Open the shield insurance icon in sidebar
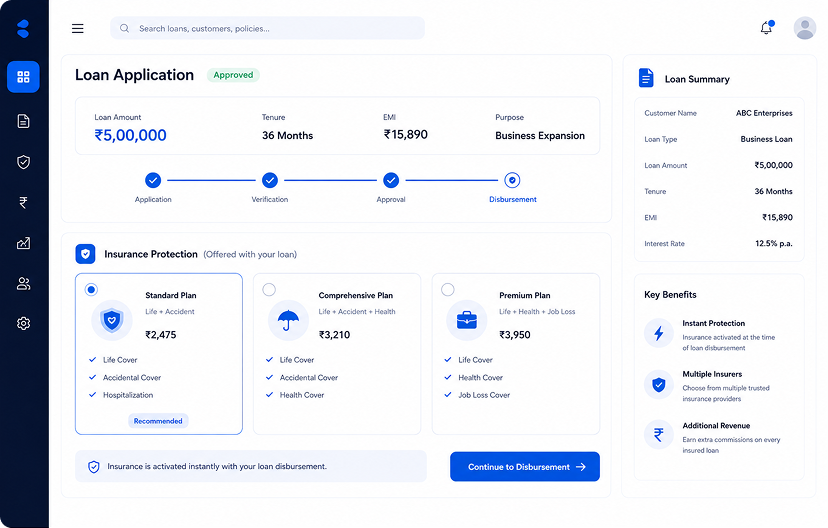Image resolution: width=828 pixels, height=528 pixels. coord(23,162)
